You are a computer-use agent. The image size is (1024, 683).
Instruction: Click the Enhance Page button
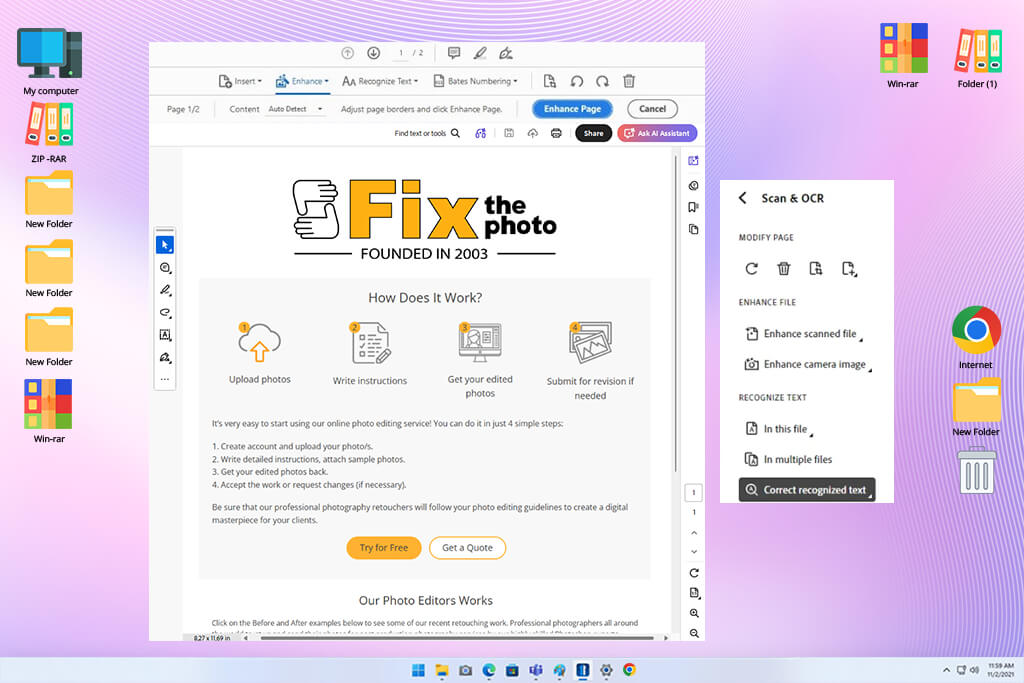tap(572, 109)
